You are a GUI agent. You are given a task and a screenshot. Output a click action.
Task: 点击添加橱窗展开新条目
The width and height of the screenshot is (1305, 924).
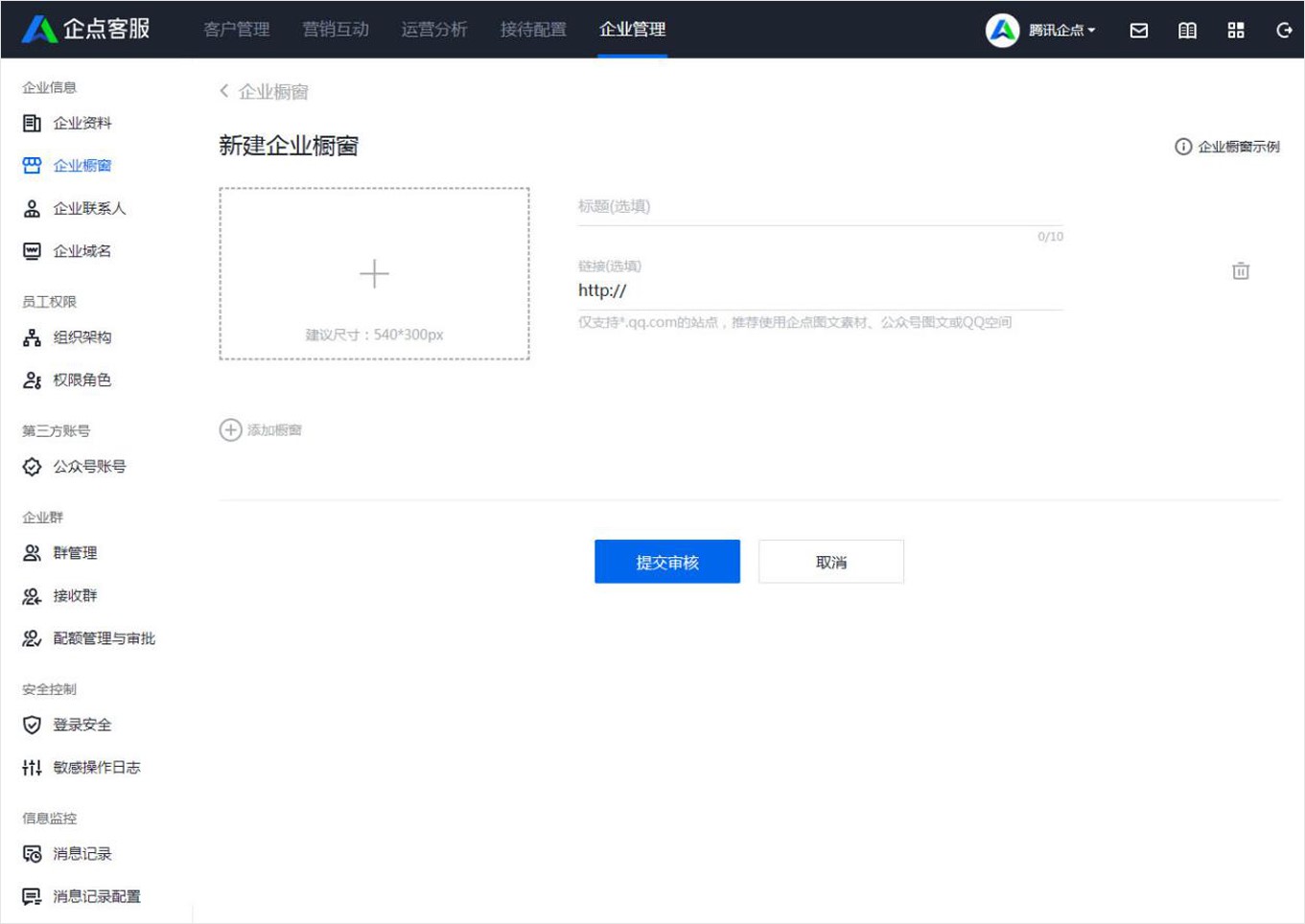point(261,430)
